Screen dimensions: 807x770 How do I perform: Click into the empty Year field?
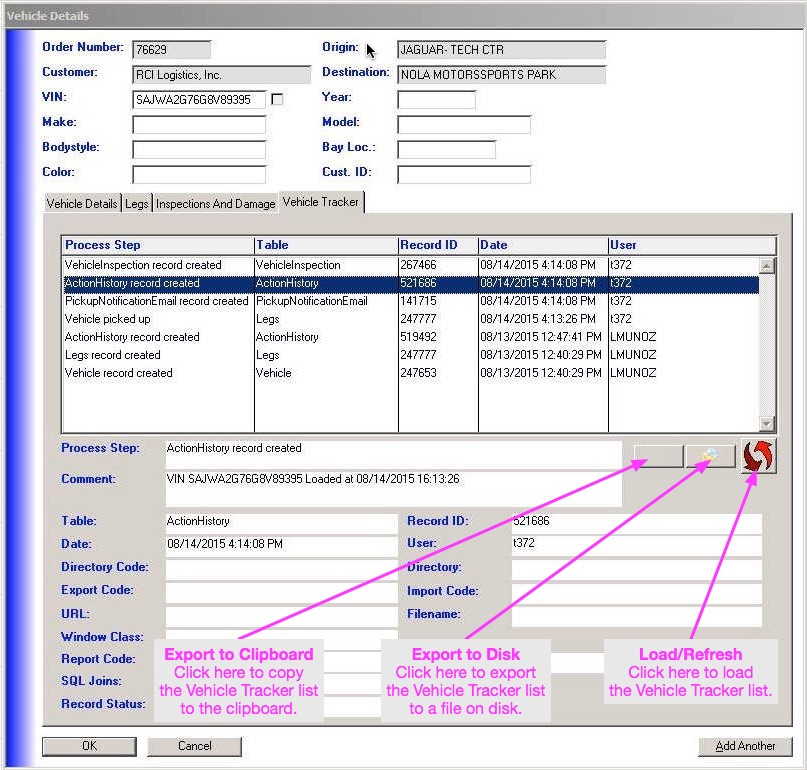pos(436,99)
